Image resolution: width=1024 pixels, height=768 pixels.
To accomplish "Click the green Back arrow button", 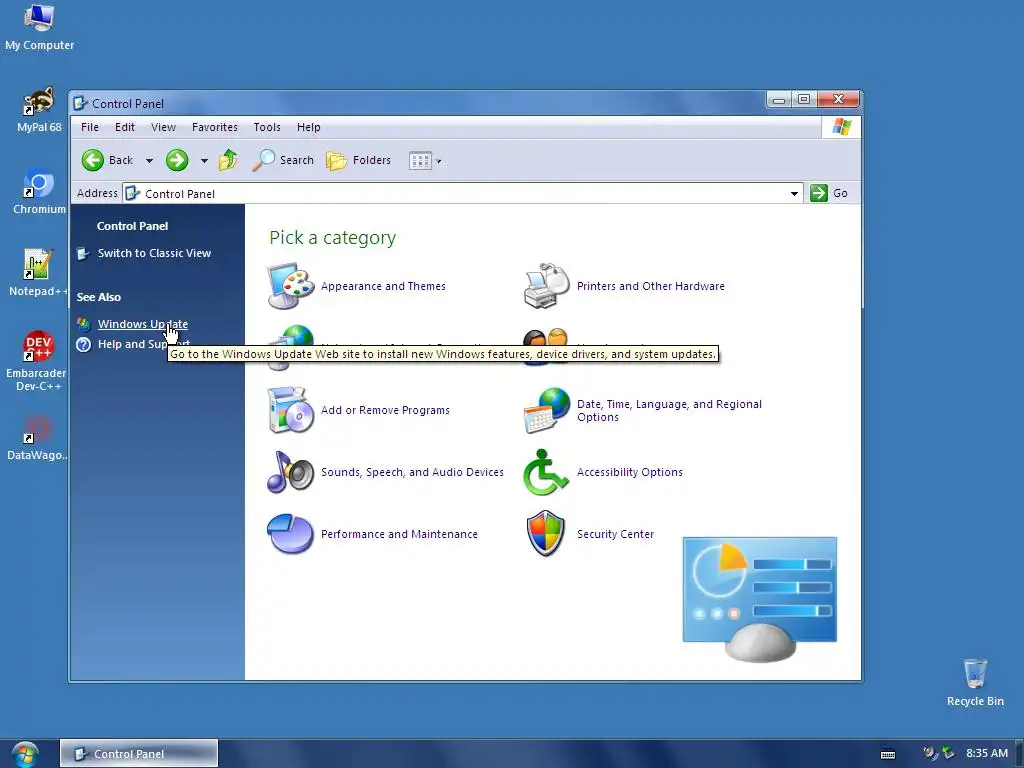I will [x=93, y=160].
